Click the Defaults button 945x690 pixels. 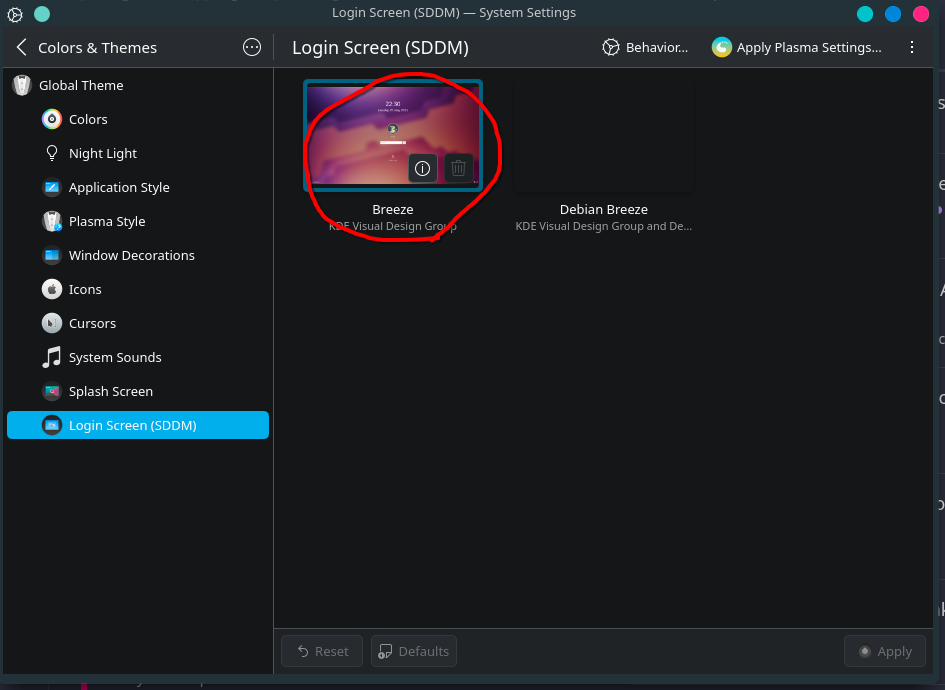[414, 651]
